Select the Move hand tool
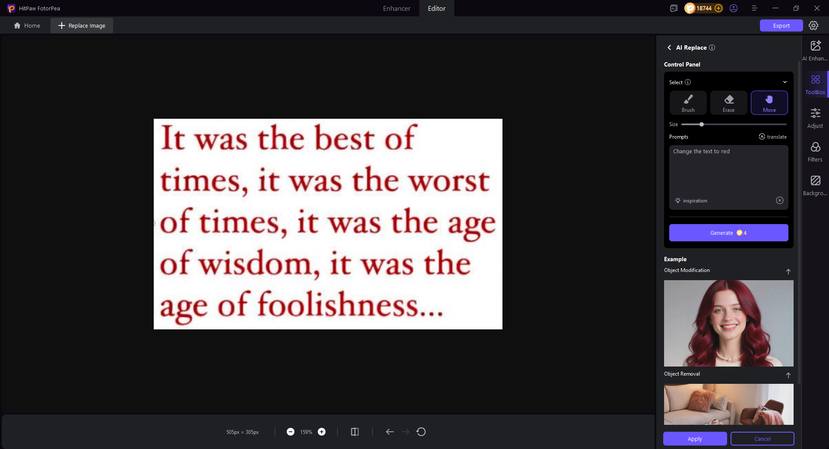The height and width of the screenshot is (449, 829). coord(769,103)
